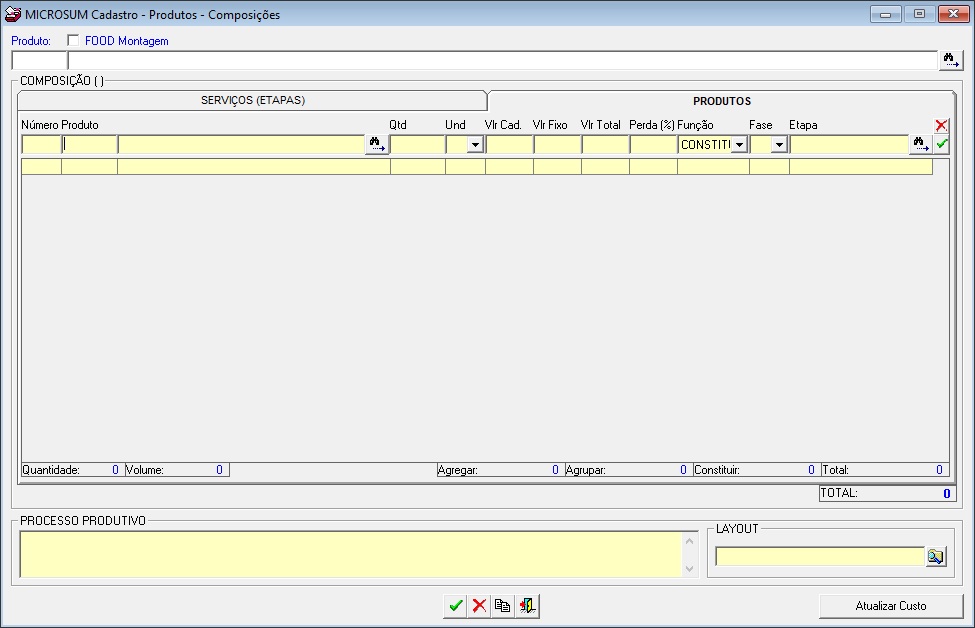
Task: Confirm the row with the small green check beside Etapa
Action: coord(941,145)
